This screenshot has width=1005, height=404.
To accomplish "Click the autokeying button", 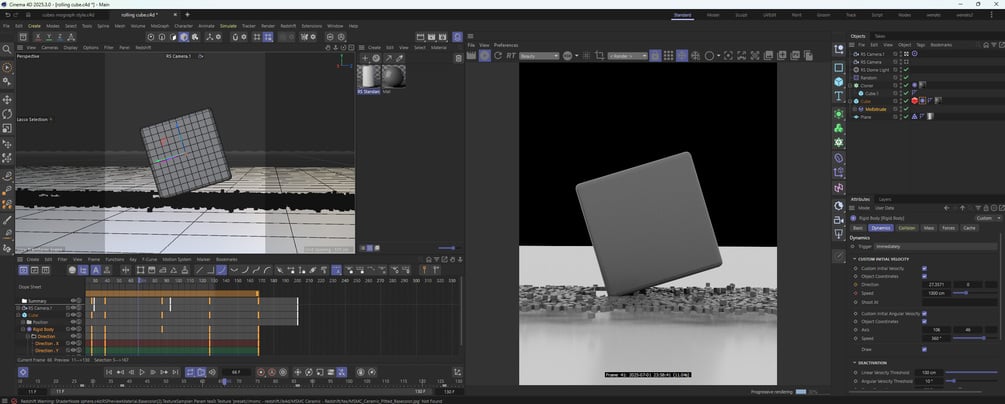I will pyautogui.click(x=271, y=372).
